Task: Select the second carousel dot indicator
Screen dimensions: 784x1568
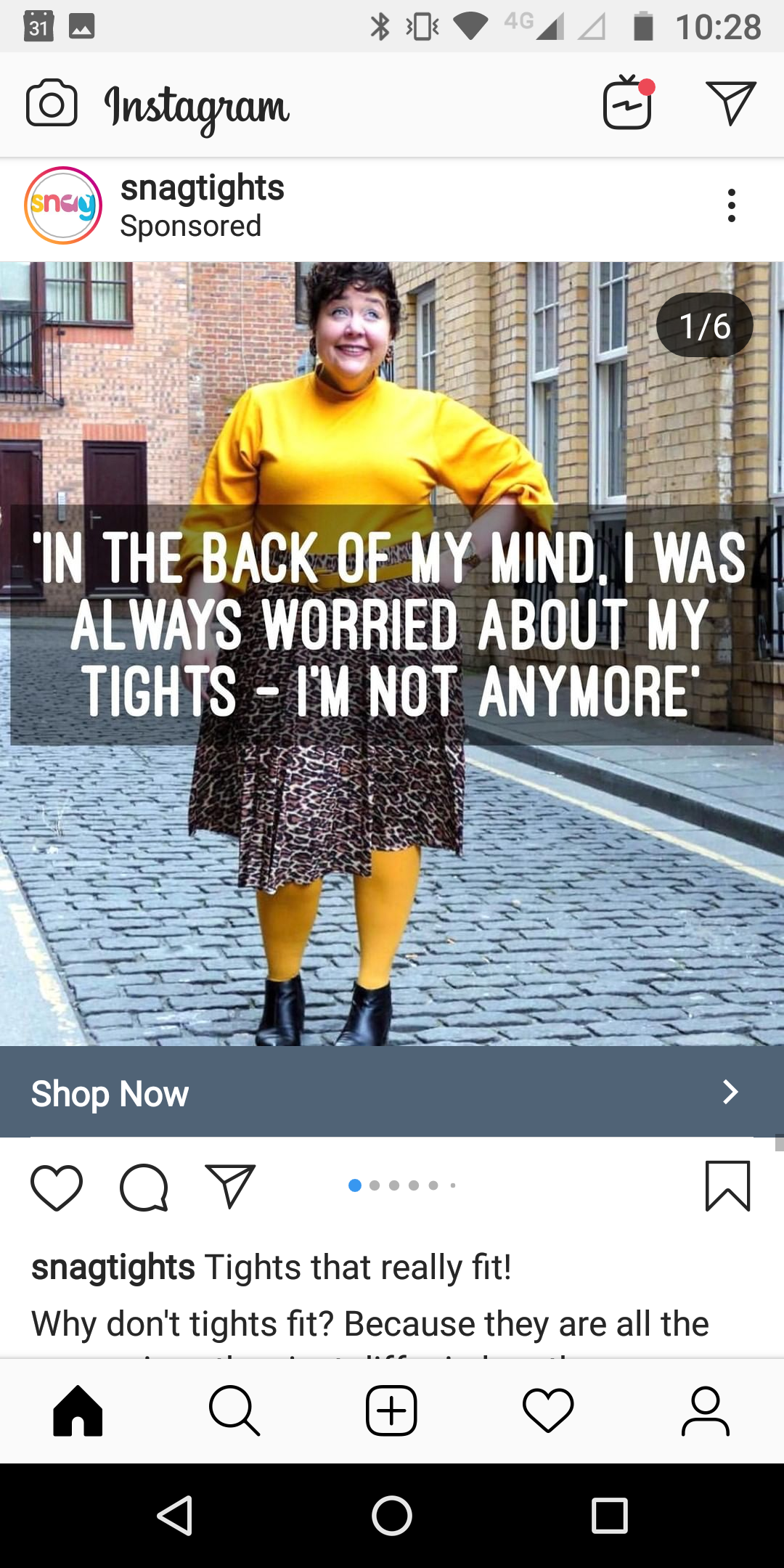Action: pyautogui.click(x=375, y=1185)
